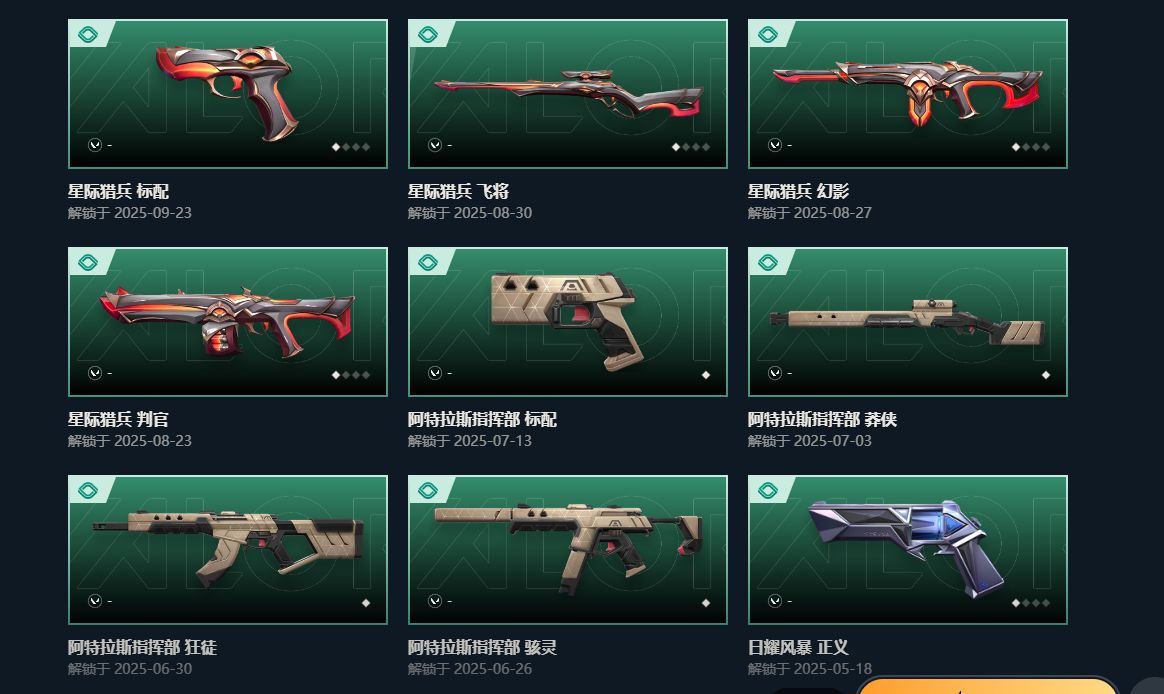Open the 星际猎兵 飞将 sniper skin thumbnail

568,94
